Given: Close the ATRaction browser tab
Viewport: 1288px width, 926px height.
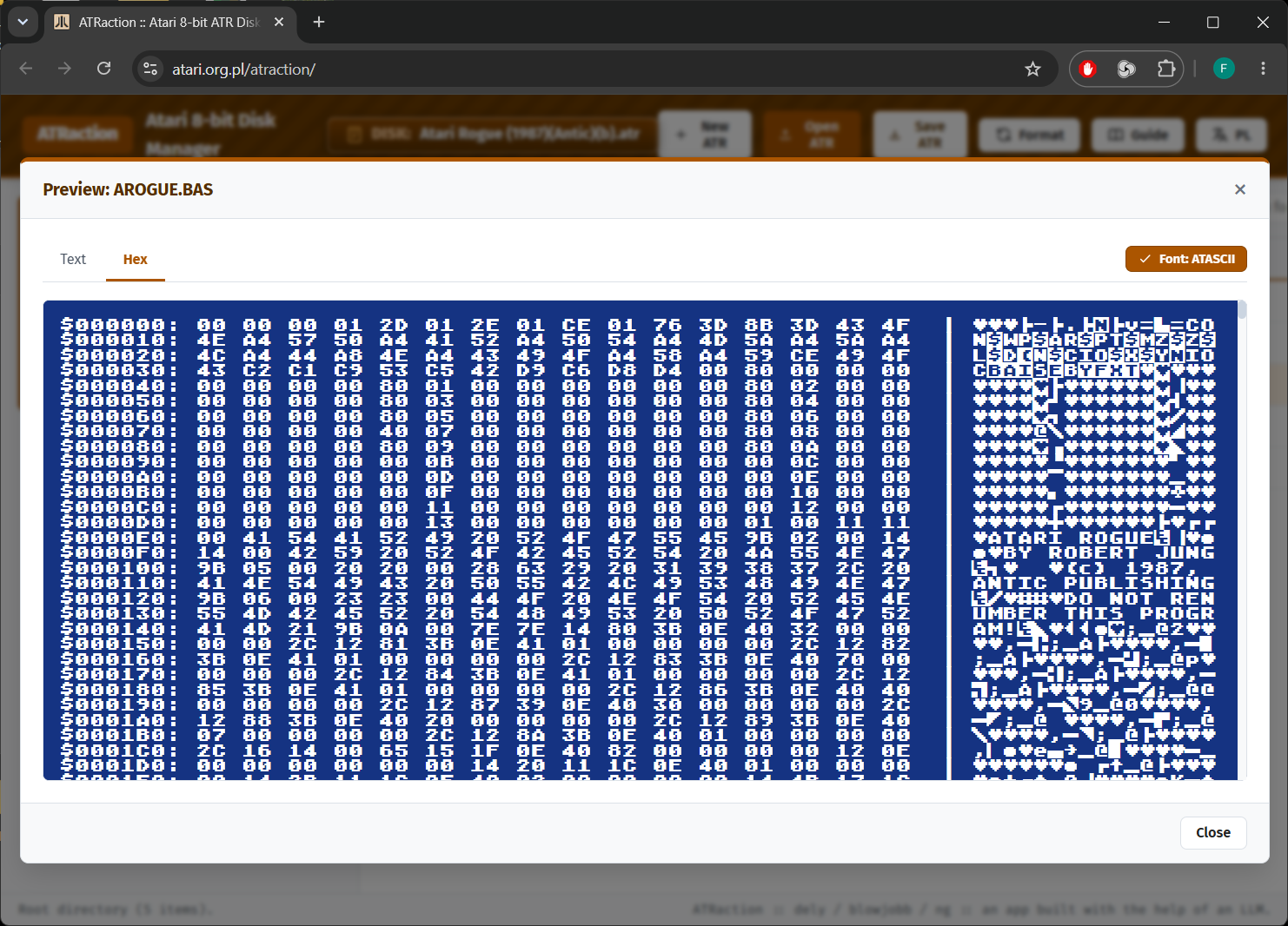Looking at the screenshot, I should click(x=279, y=22).
